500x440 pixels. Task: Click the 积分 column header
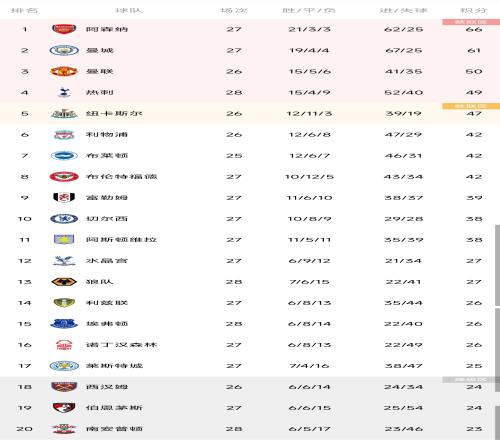pyautogui.click(x=474, y=10)
